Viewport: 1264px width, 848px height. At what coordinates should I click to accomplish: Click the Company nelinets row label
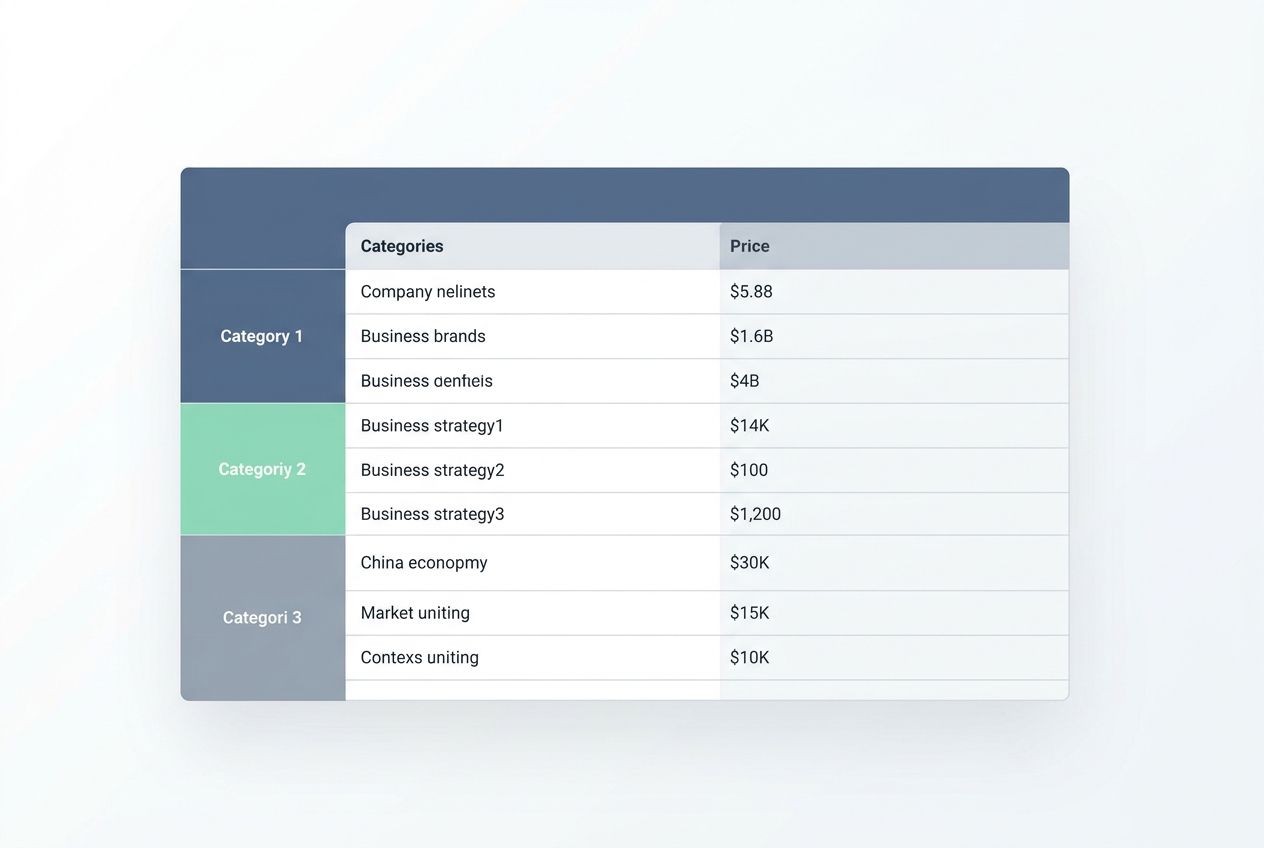click(427, 291)
